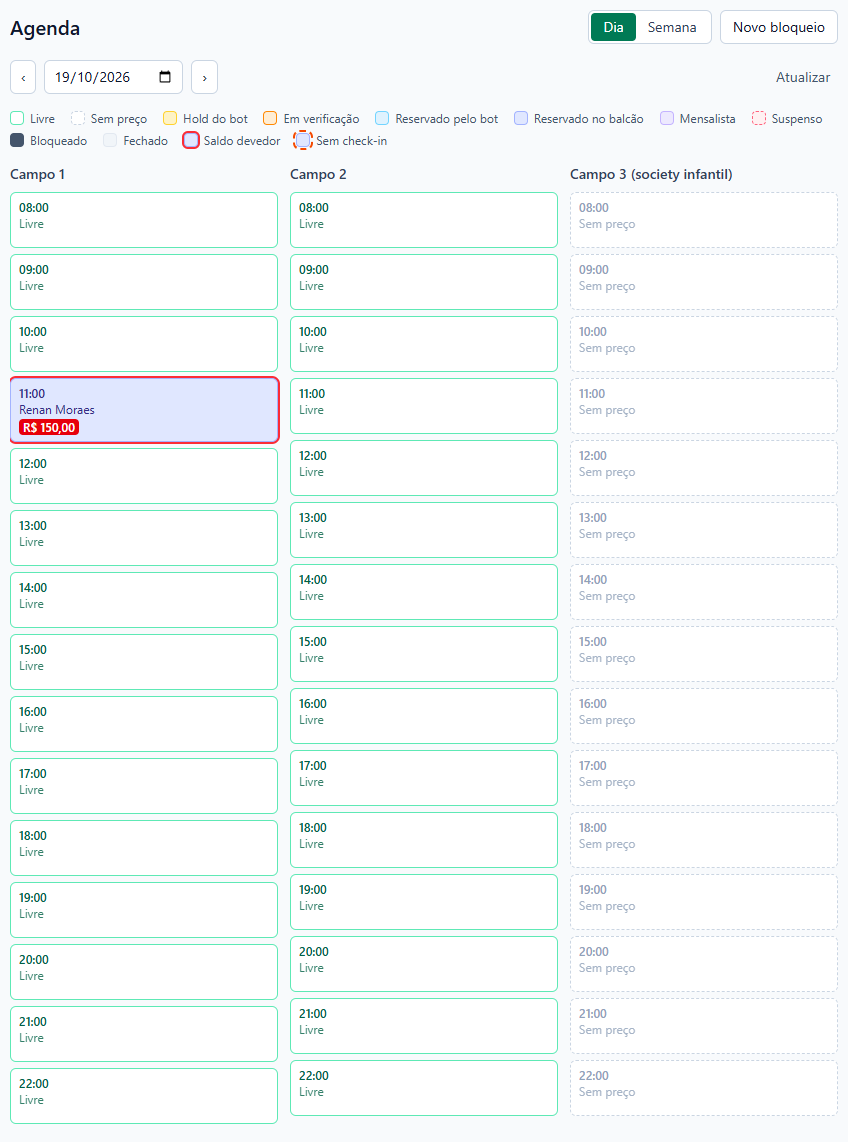Screen dimensions: 848x1142
Task: Select the 18:00 Livre slot on Campo 1
Action: [144, 847]
